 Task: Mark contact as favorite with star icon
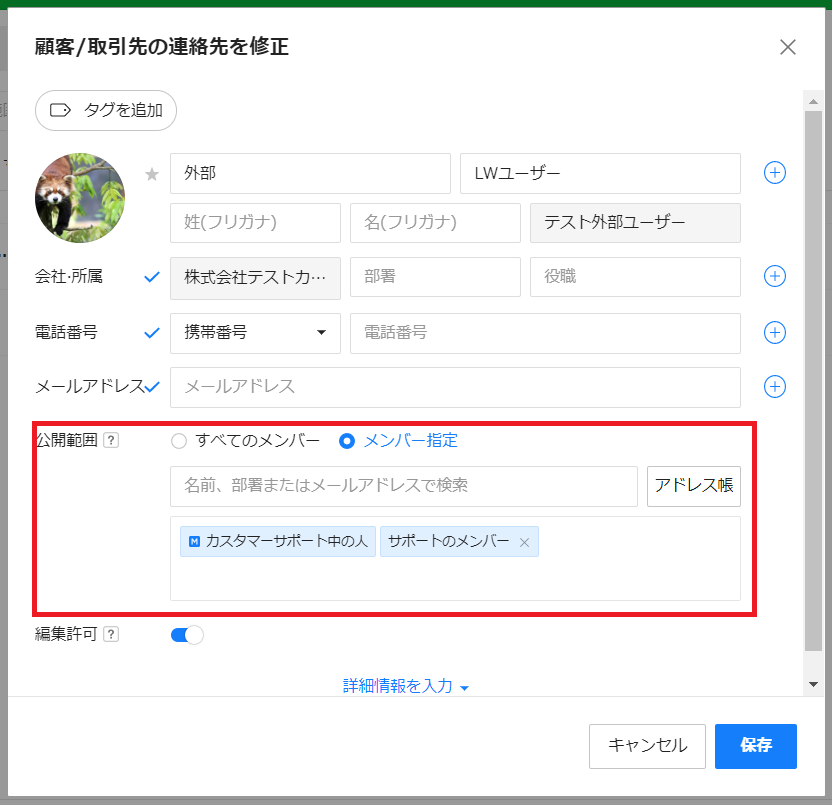click(152, 174)
